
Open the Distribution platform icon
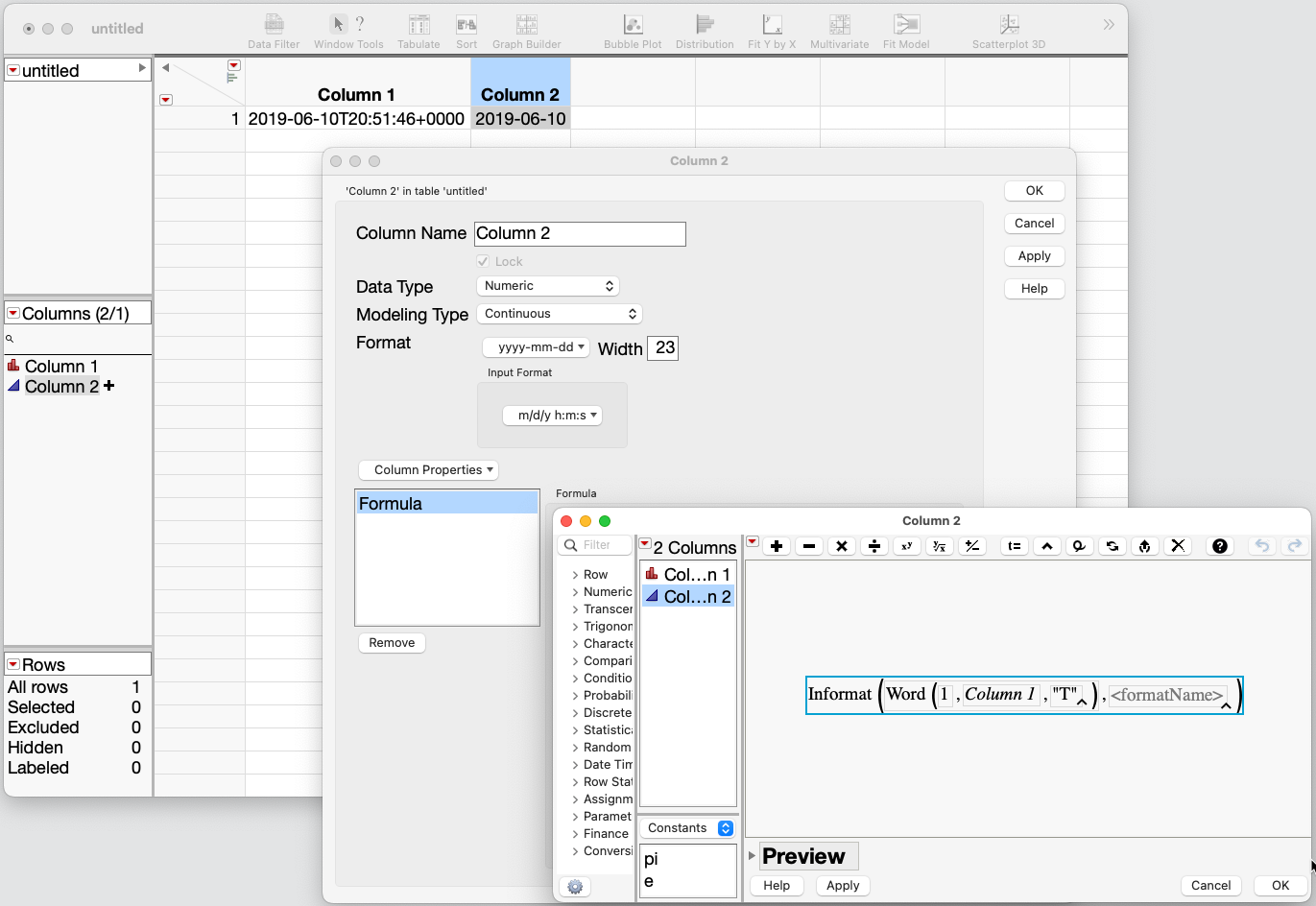(705, 32)
